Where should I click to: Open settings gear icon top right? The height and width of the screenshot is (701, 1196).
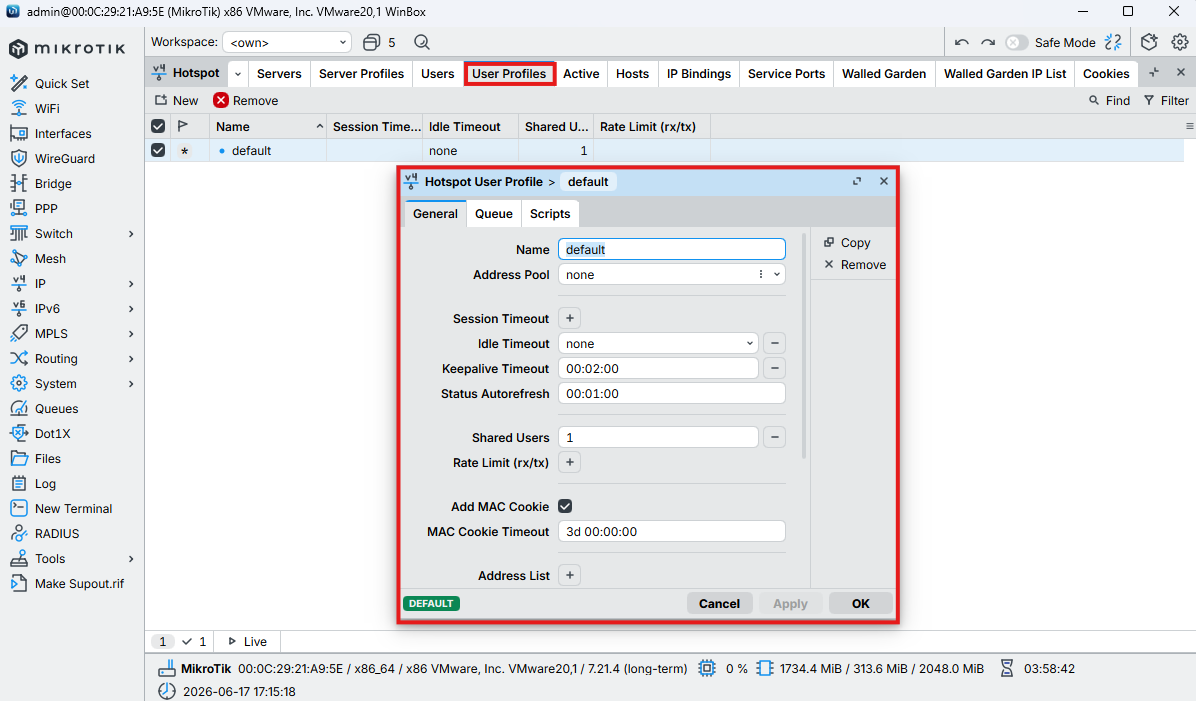[1180, 43]
